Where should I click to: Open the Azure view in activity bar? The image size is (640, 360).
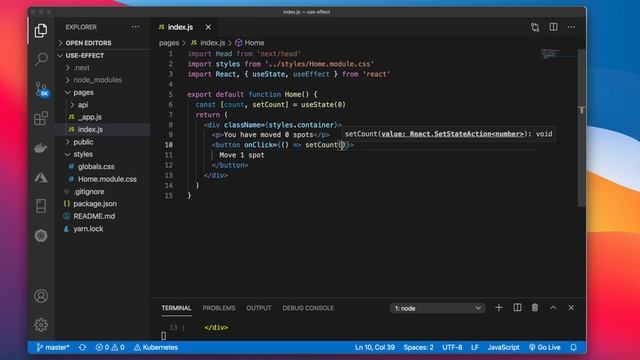[x=41, y=178]
